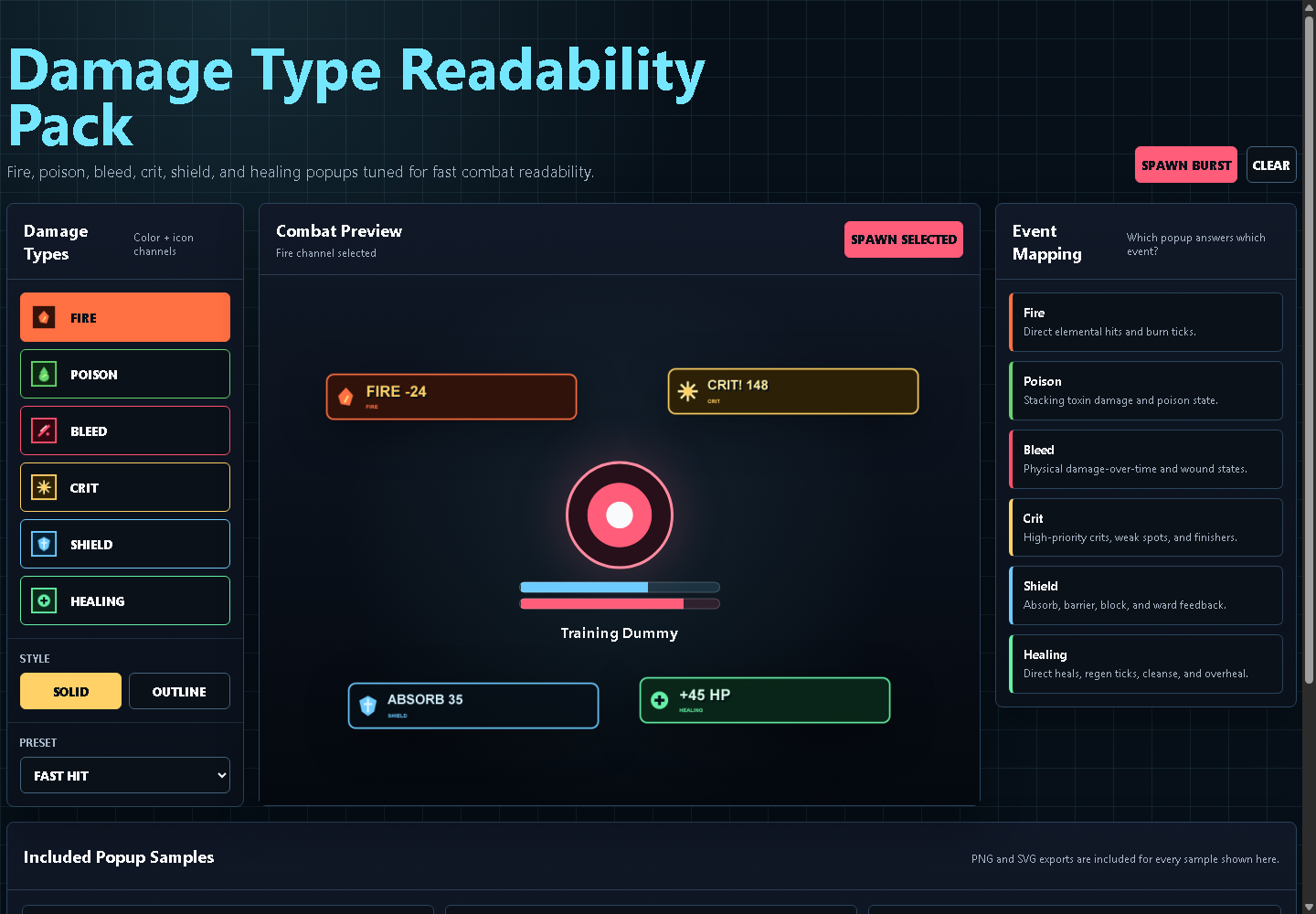Open the Healing event mapping card
Viewport: 1316px width, 914px height.
[1146, 664]
